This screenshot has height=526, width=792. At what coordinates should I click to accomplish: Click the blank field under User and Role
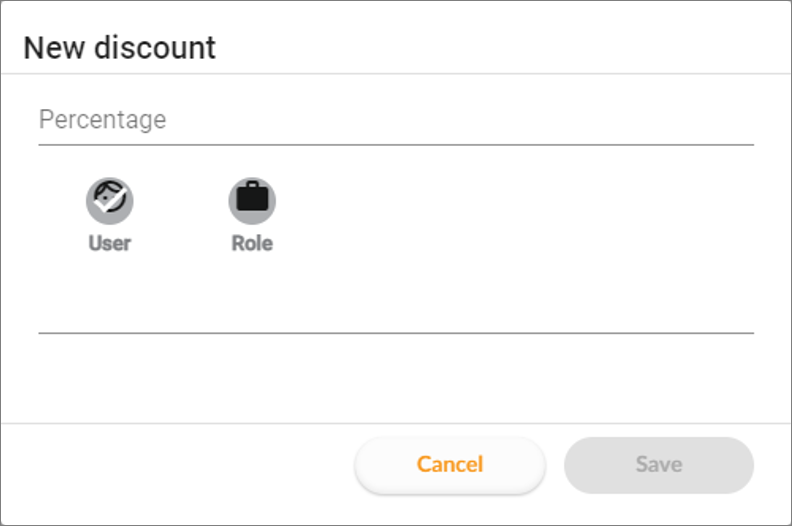tap(396, 310)
